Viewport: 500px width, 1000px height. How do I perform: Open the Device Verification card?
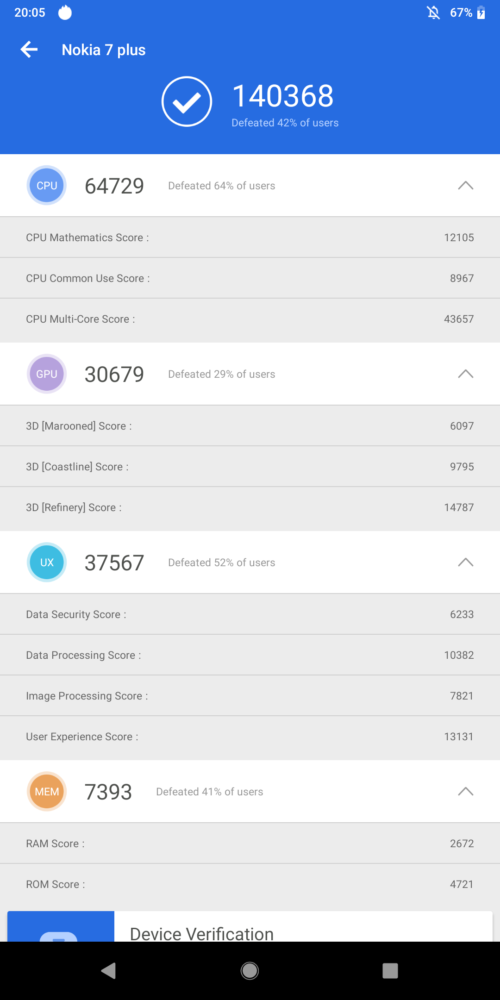249,926
